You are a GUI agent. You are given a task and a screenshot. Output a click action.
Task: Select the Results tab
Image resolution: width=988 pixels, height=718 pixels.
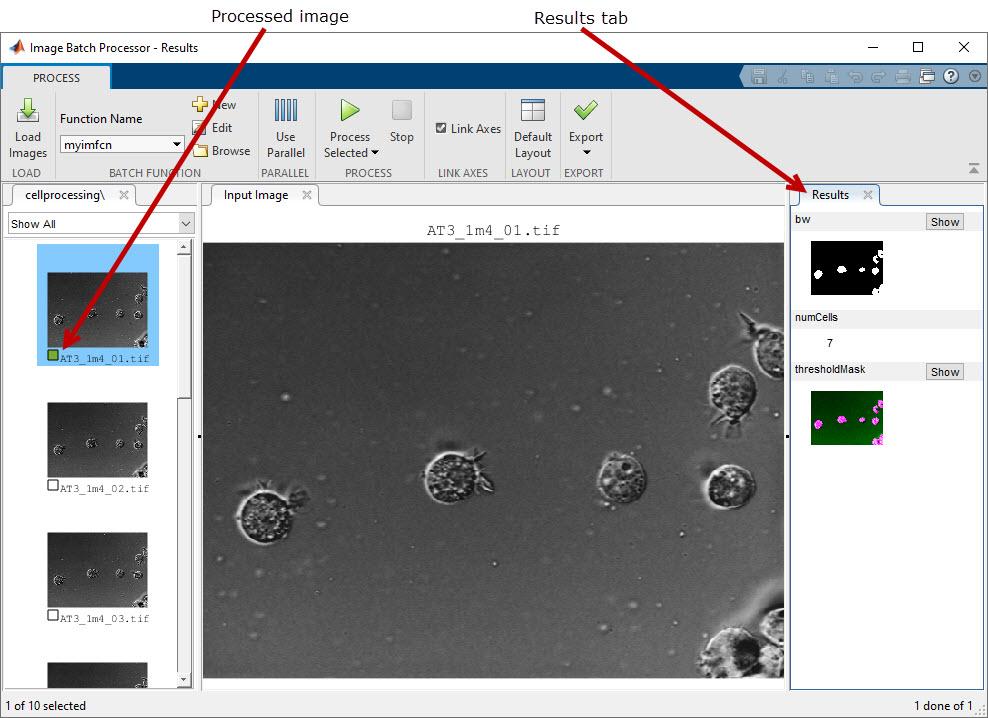click(830, 195)
